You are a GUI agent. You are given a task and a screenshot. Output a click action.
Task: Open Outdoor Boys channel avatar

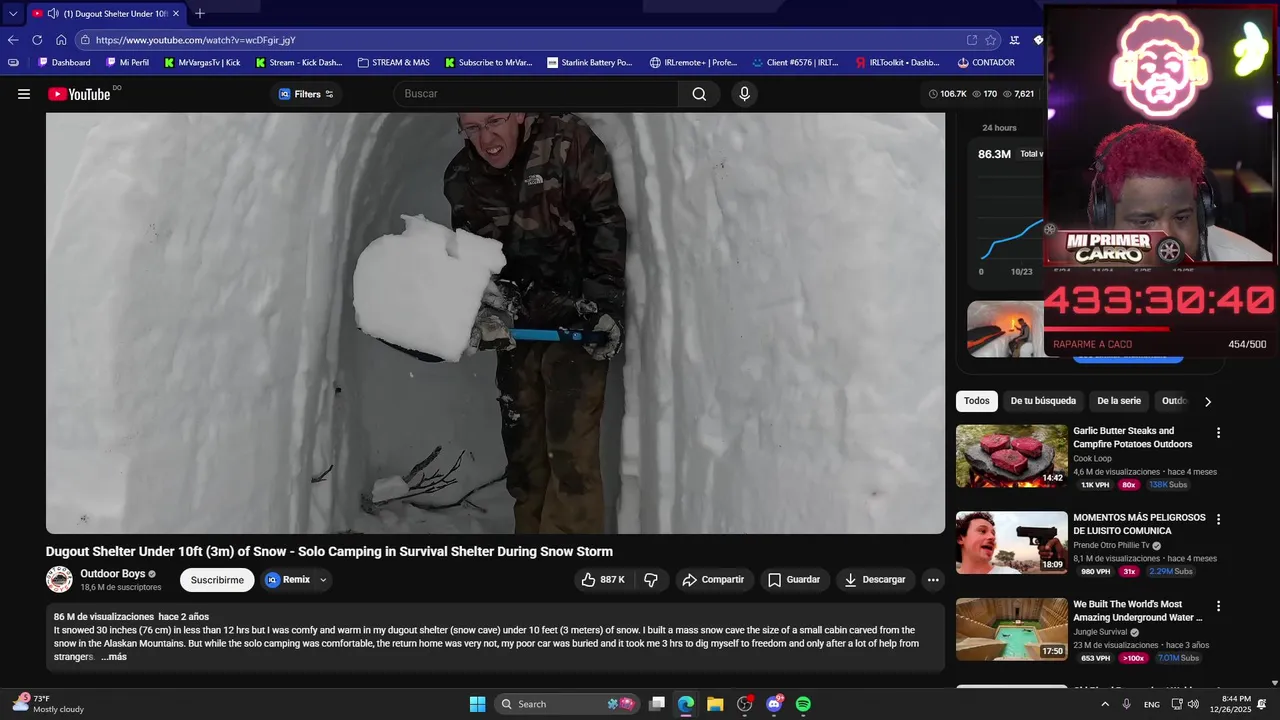59,579
